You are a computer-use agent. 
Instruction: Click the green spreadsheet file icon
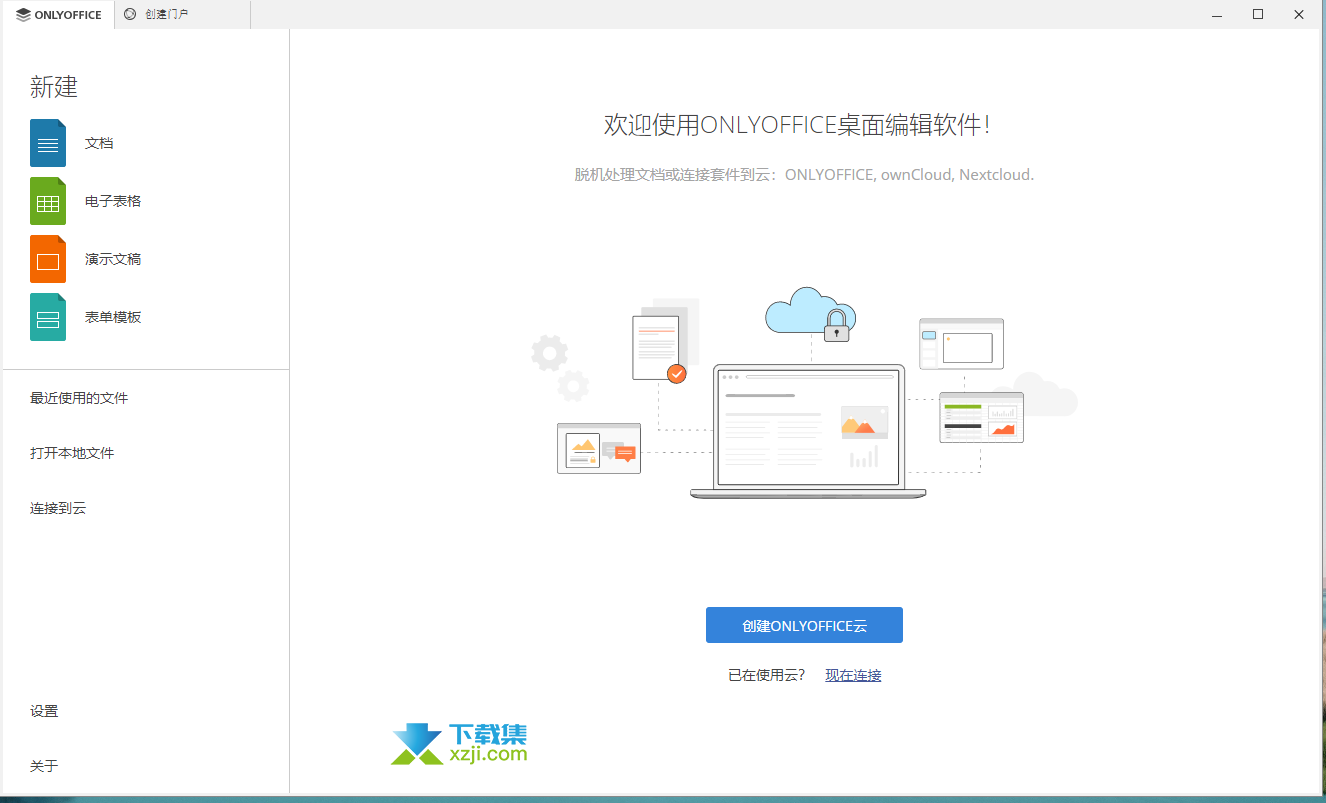(48, 201)
